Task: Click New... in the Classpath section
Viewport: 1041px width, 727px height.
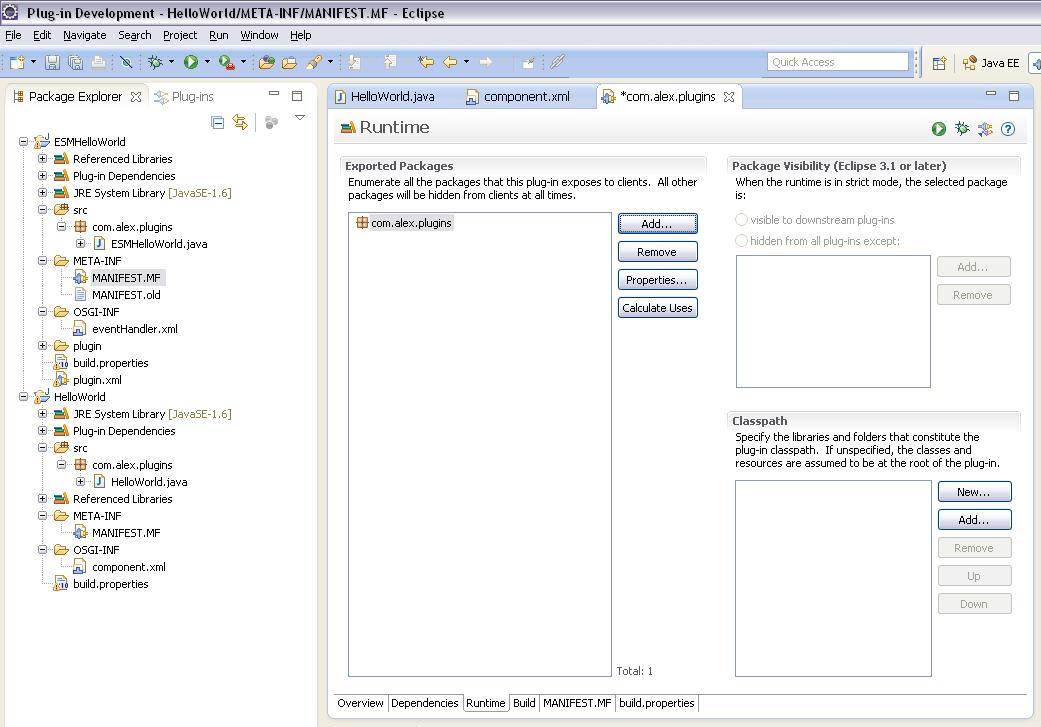Action: 974,492
